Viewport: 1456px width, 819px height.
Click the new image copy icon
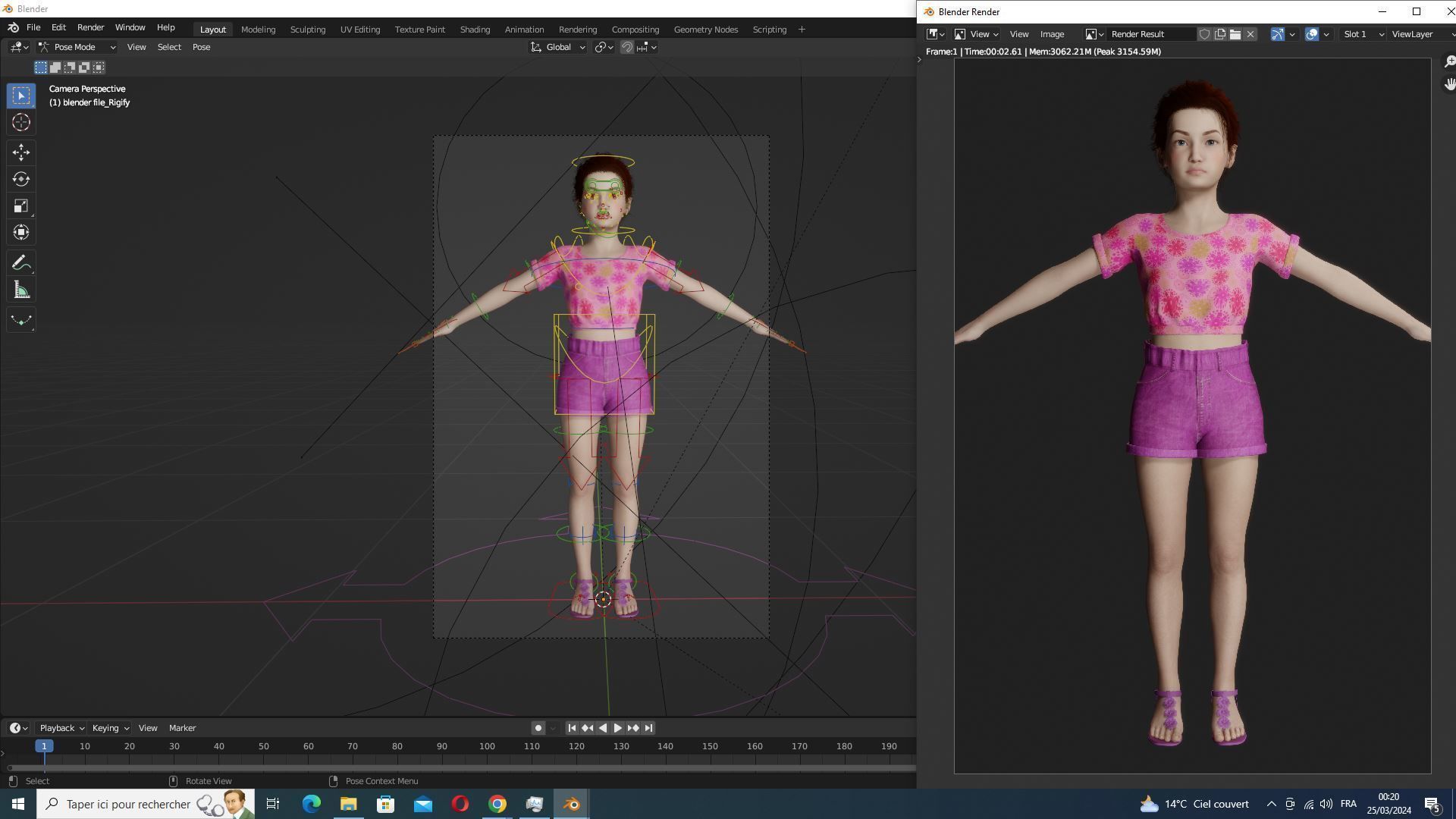point(1220,34)
